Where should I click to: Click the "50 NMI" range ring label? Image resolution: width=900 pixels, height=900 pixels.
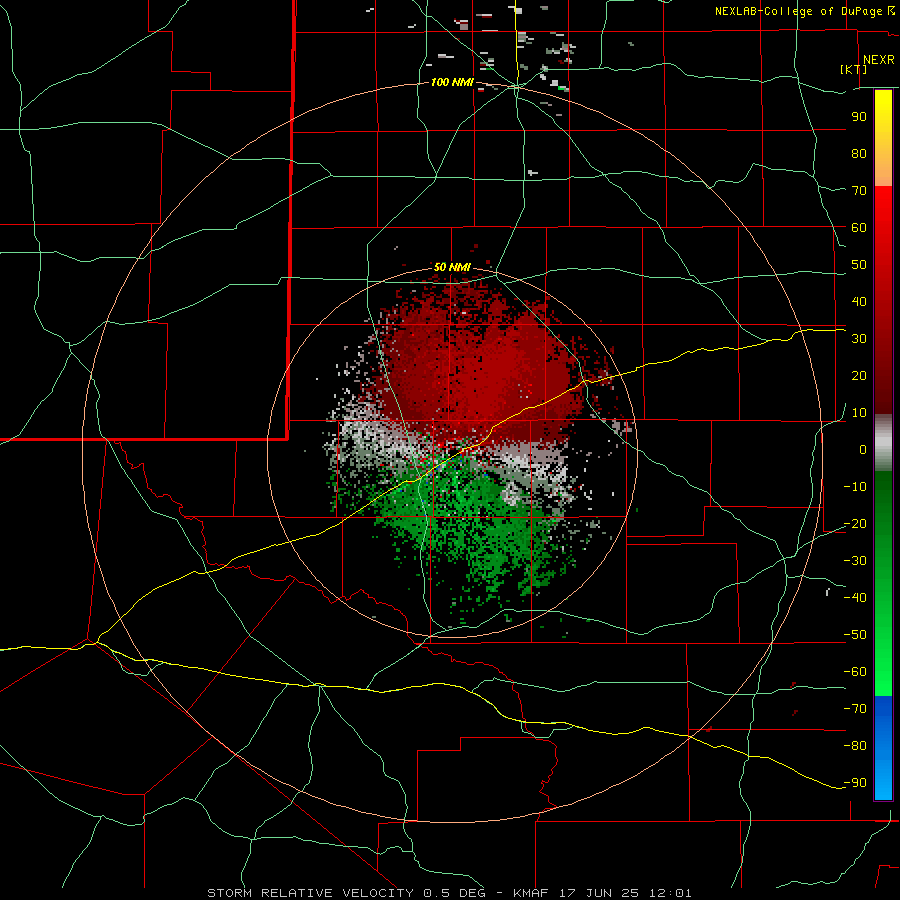[452, 267]
